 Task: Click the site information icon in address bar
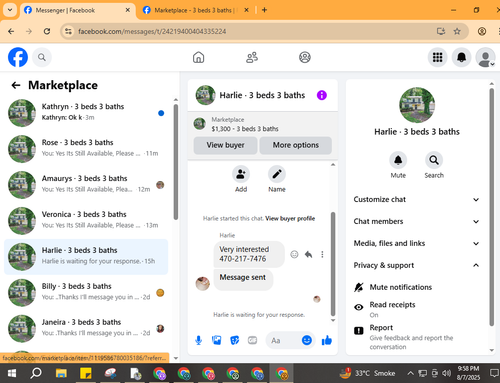pyautogui.click(x=68, y=31)
